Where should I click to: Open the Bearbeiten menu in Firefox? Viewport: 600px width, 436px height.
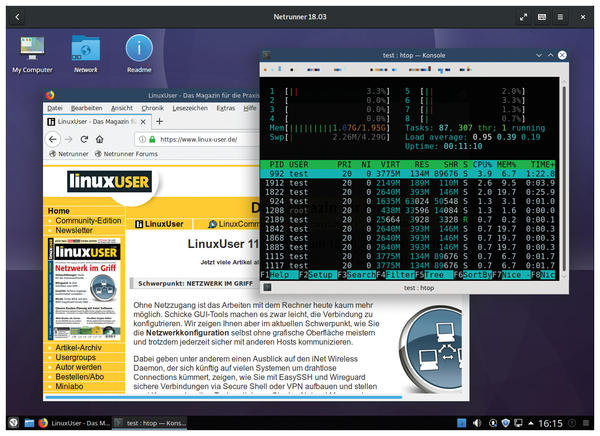[x=86, y=108]
